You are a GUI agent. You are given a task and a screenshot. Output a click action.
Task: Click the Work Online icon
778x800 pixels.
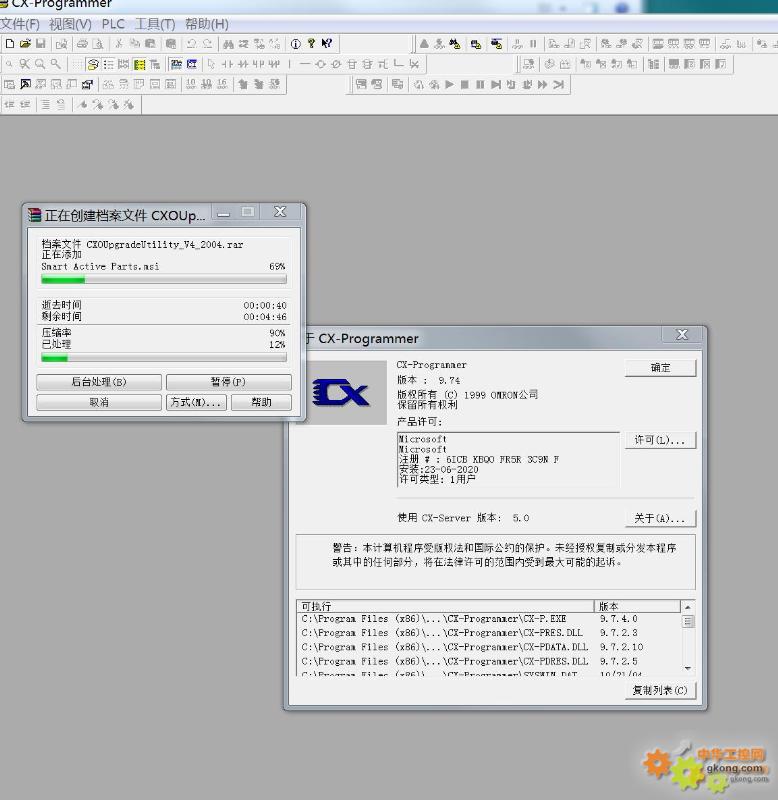424,44
